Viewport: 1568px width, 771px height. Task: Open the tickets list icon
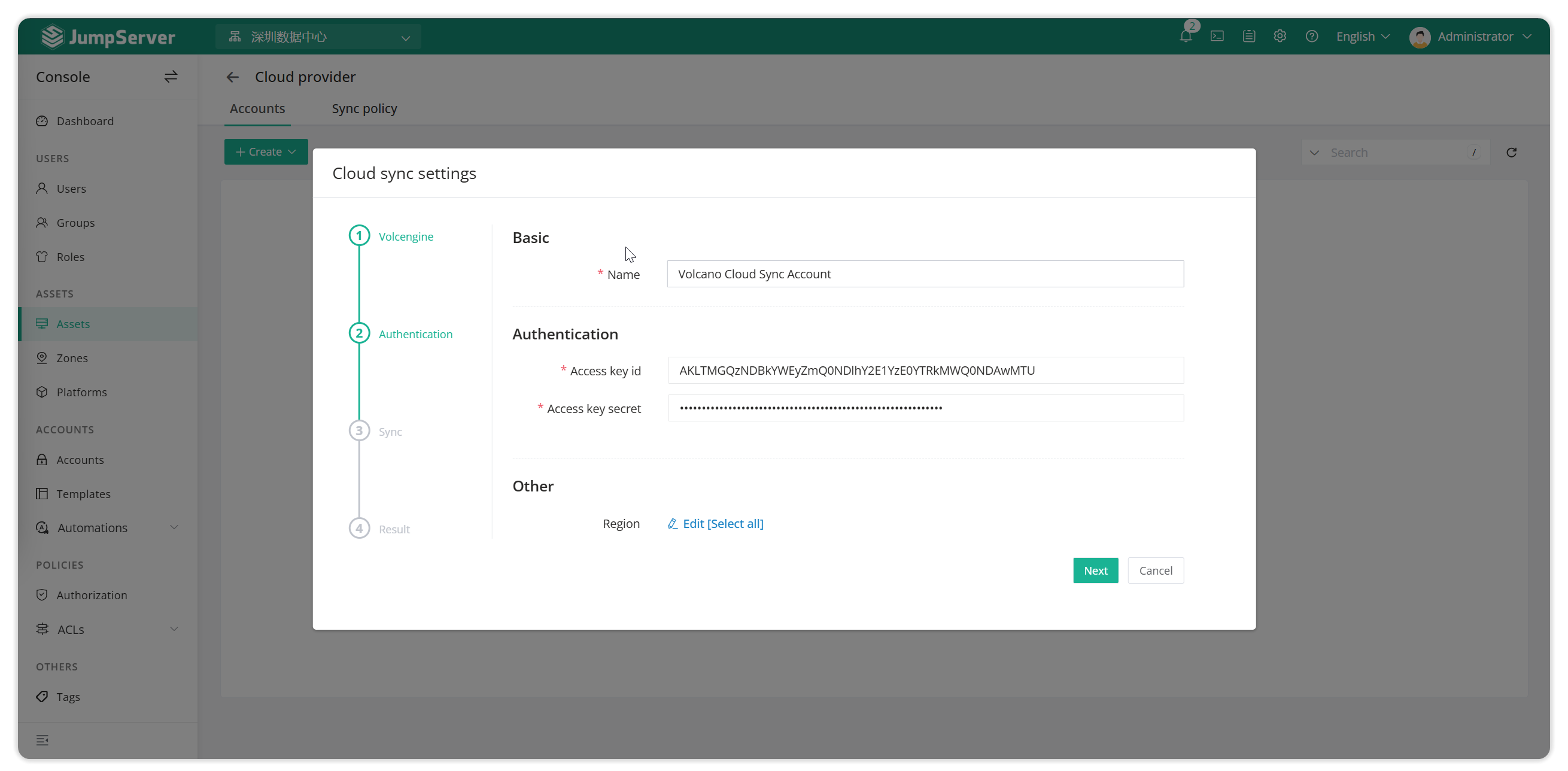(x=1248, y=37)
